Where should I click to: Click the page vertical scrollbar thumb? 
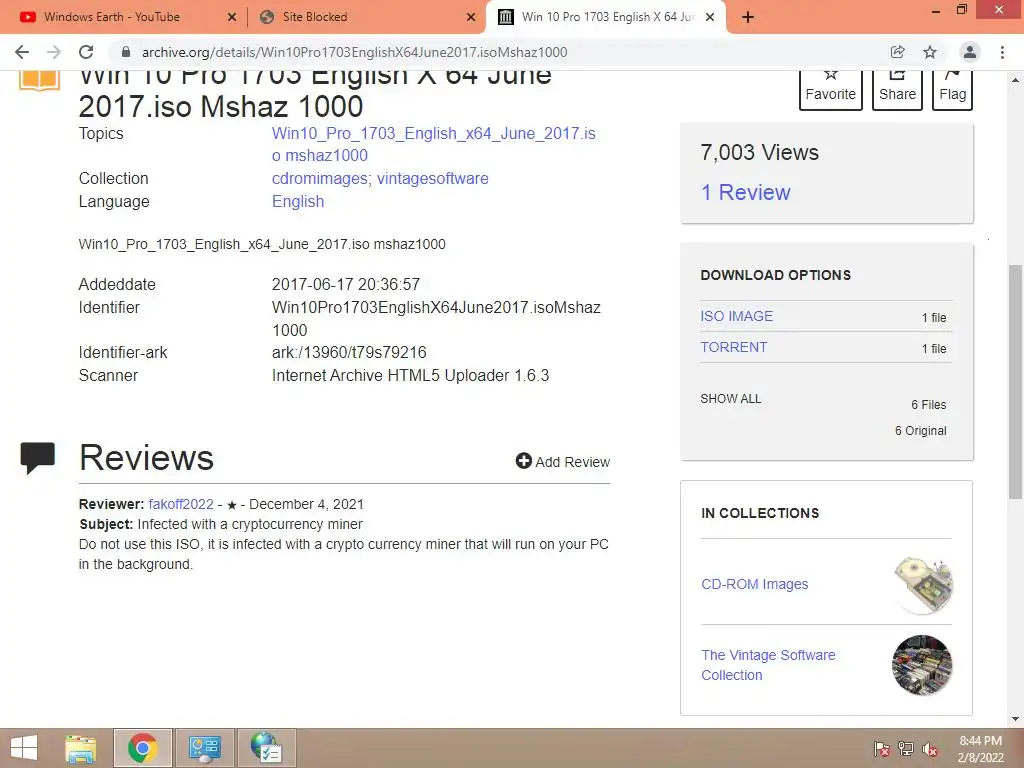tap(1016, 382)
